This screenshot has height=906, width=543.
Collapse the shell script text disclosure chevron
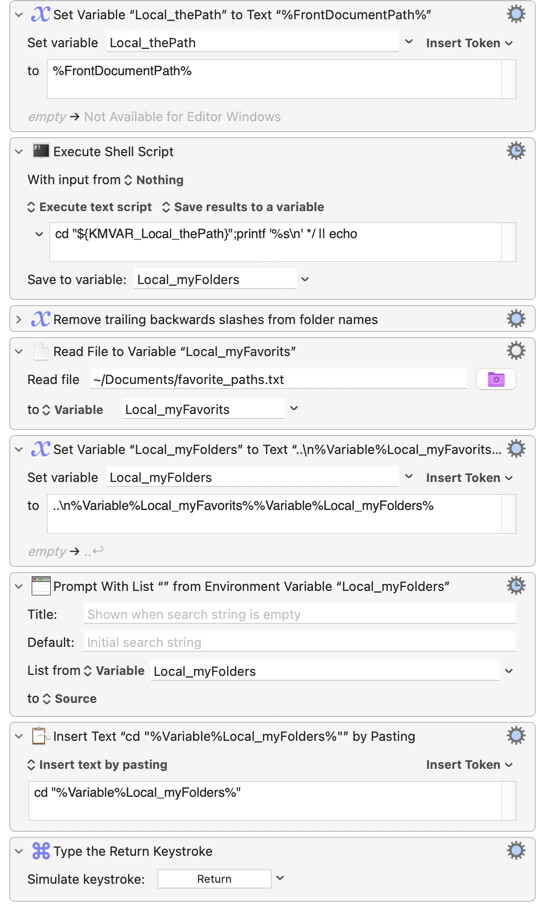pyautogui.click(x=39, y=234)
